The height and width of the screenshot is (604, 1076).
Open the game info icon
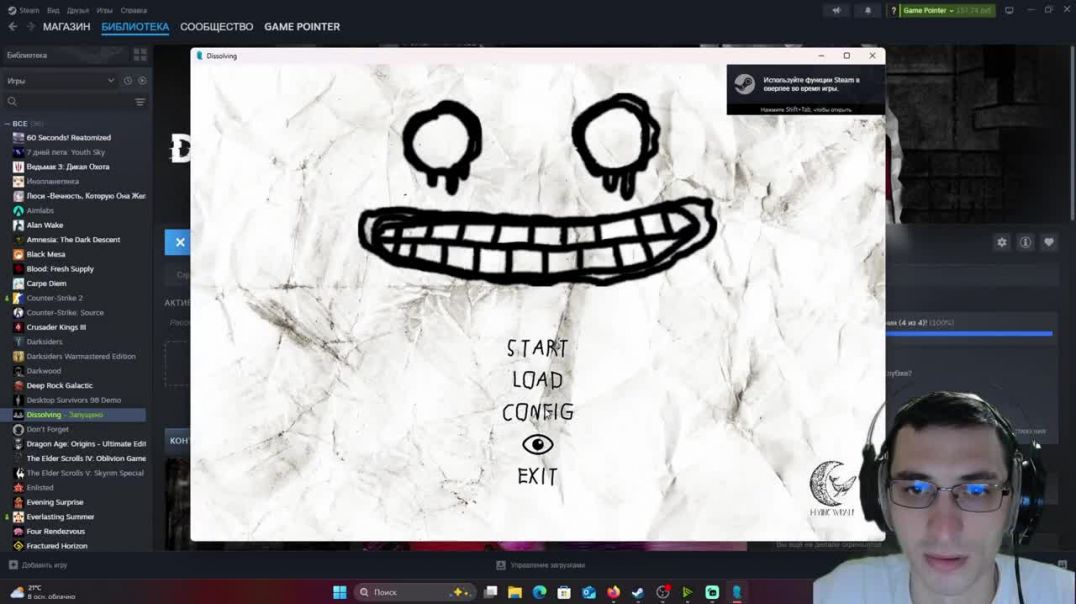pyautogui.click(x=1025, y=242)
